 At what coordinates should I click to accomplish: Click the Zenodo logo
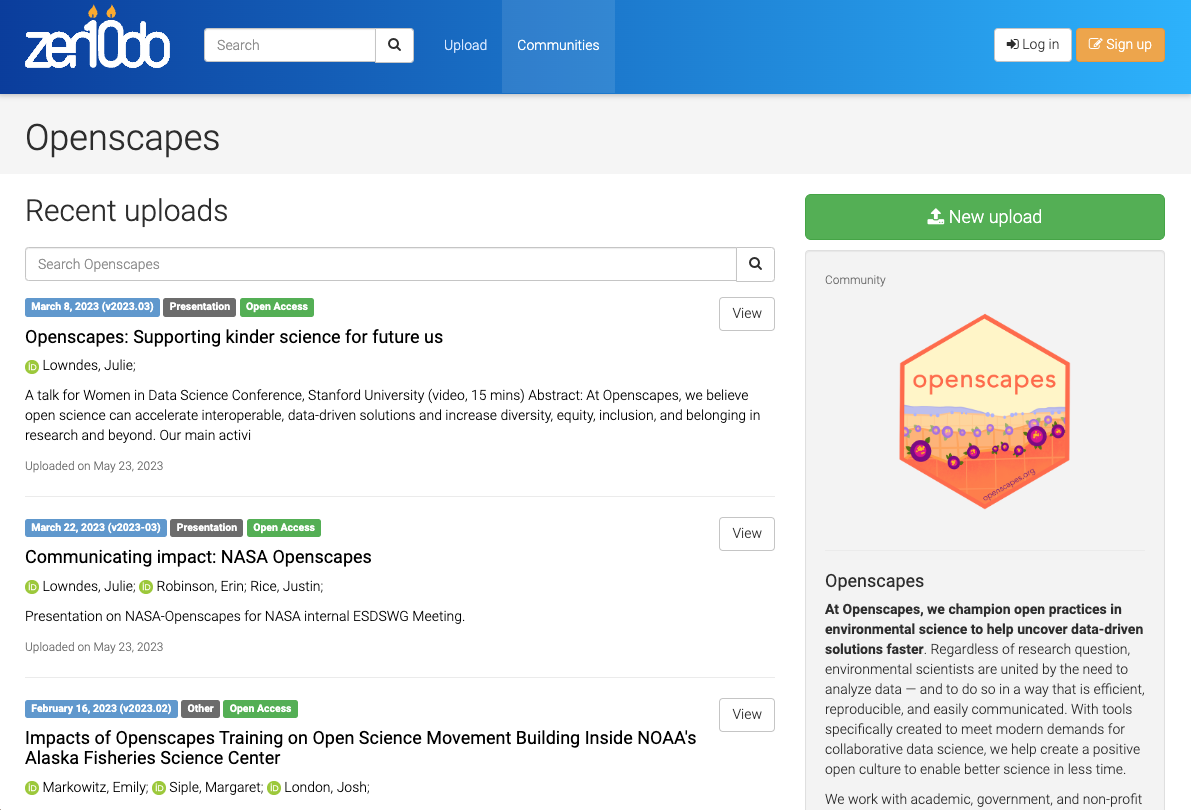[96, 40]
